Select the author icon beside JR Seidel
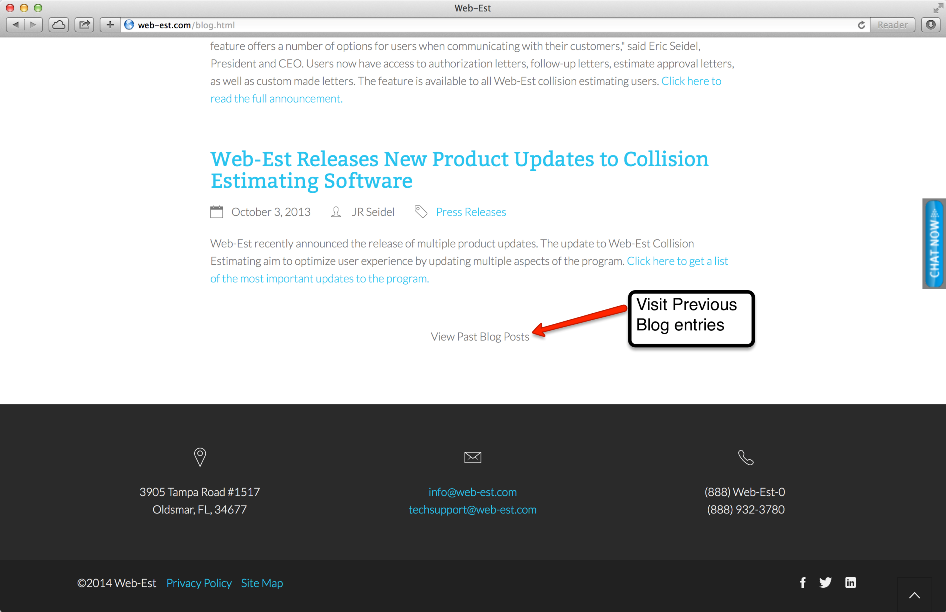 coord(336,212)
